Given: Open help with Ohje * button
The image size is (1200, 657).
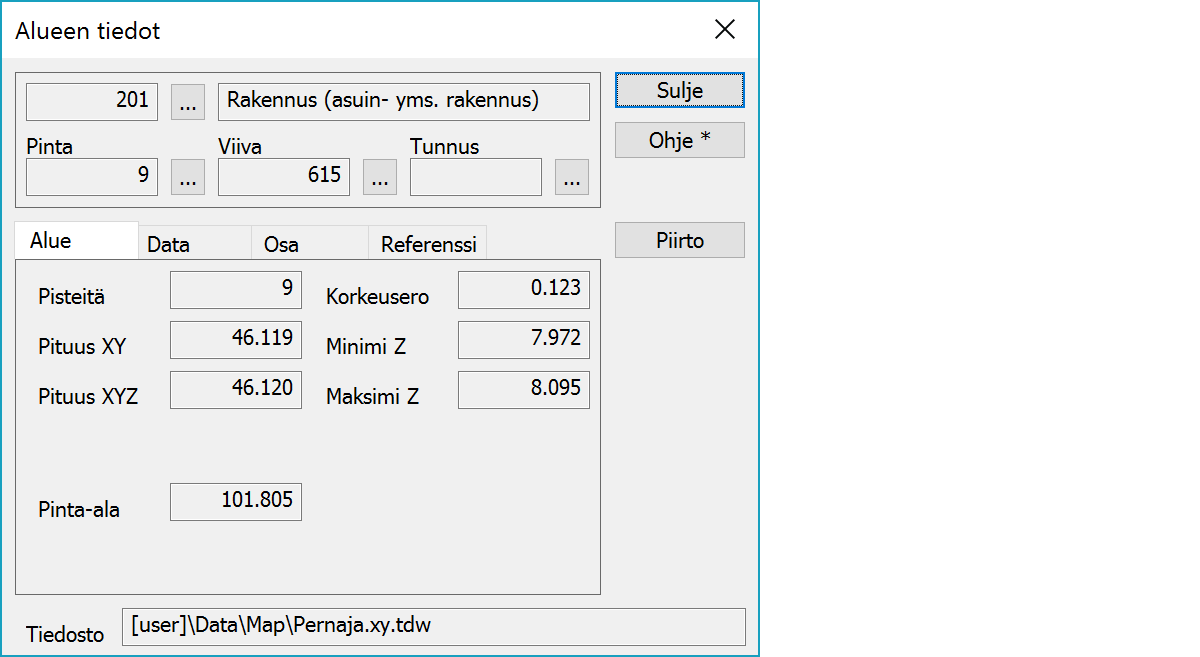Looking at the screenshot, I should click(x=679, y=140).
